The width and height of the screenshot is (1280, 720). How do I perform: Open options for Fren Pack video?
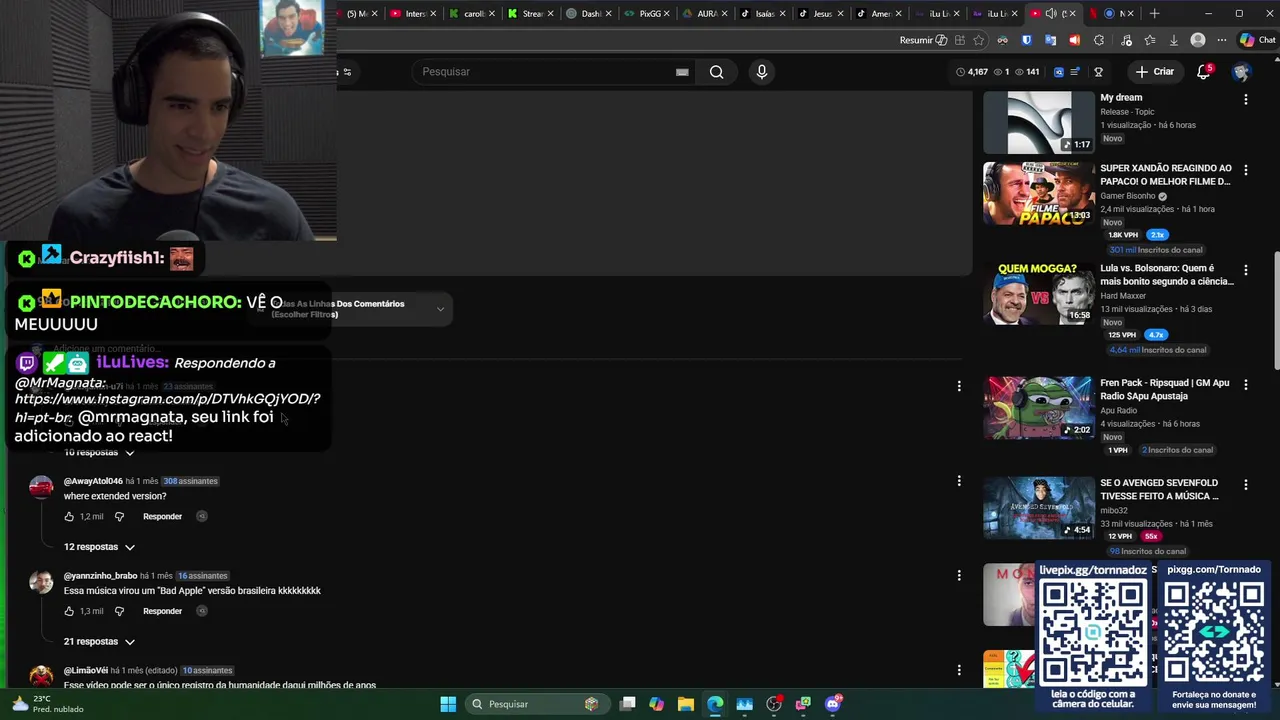[x=1246, y=384]
